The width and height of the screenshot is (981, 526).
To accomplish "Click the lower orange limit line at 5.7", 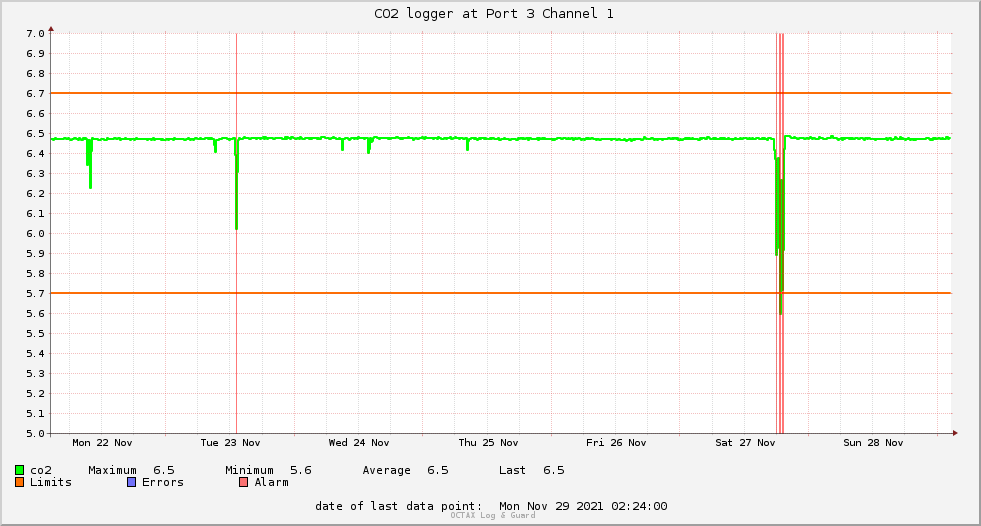I will point(501,293).
